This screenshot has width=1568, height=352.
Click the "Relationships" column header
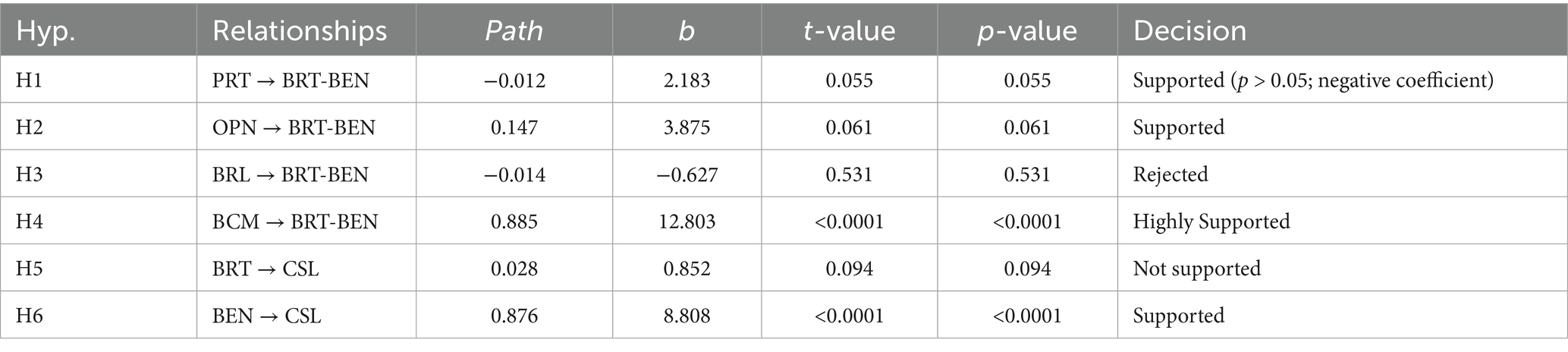click(x=300, y=31)
